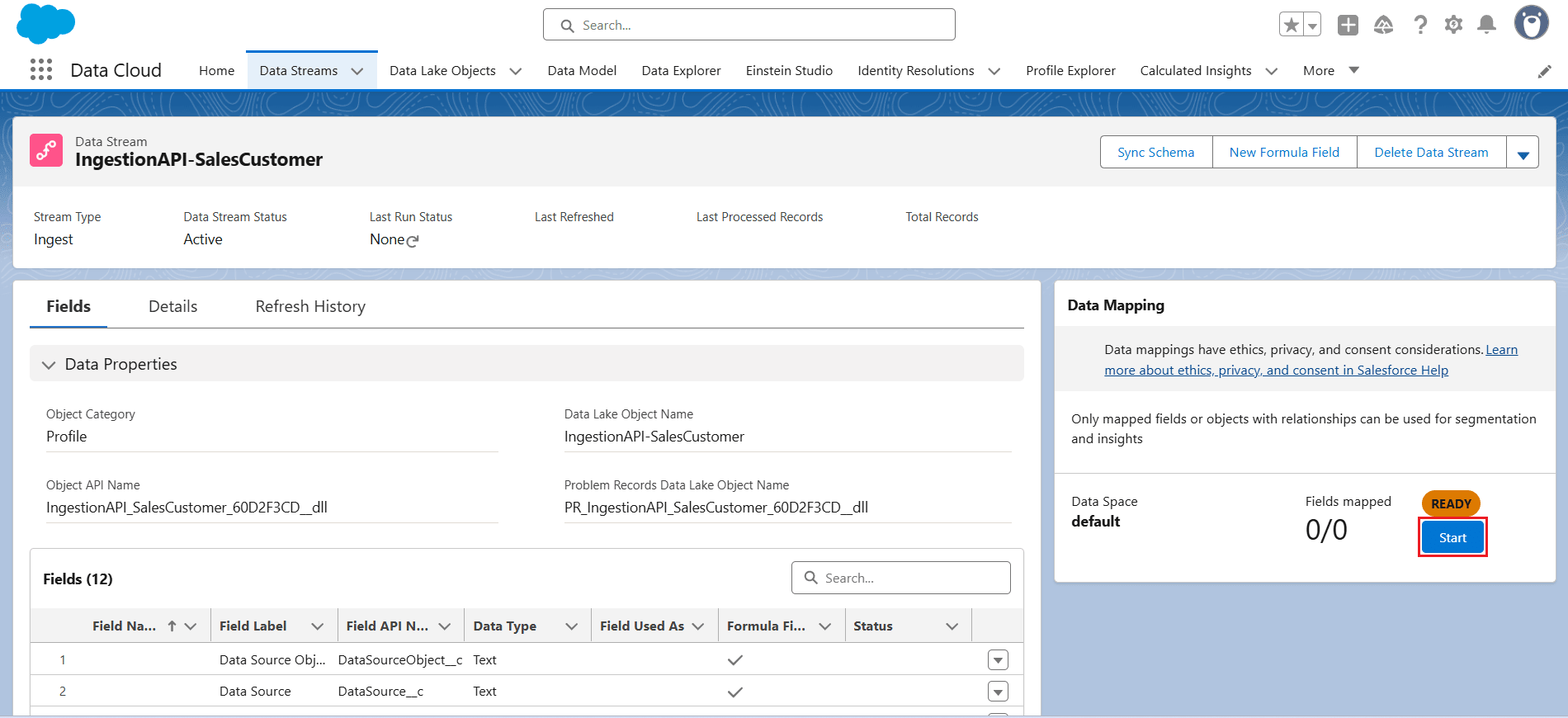Switch to the Refresh History tab
Viewport: 1568px width, 718px height.
[x=310, y=306]
